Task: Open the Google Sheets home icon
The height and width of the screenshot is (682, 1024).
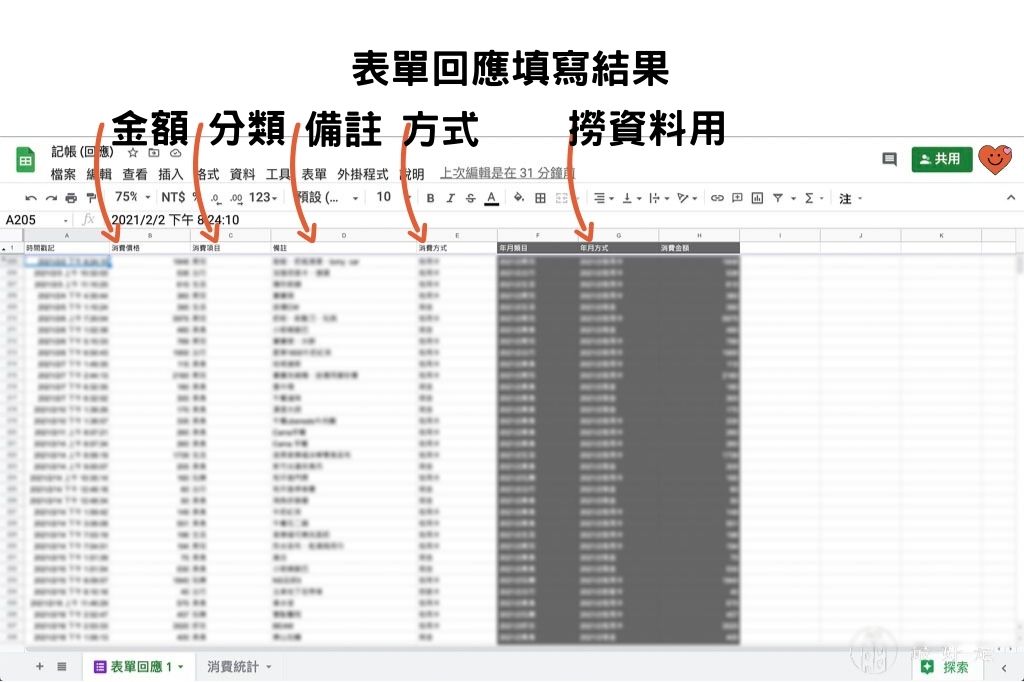Action: (x=25, y=161)
